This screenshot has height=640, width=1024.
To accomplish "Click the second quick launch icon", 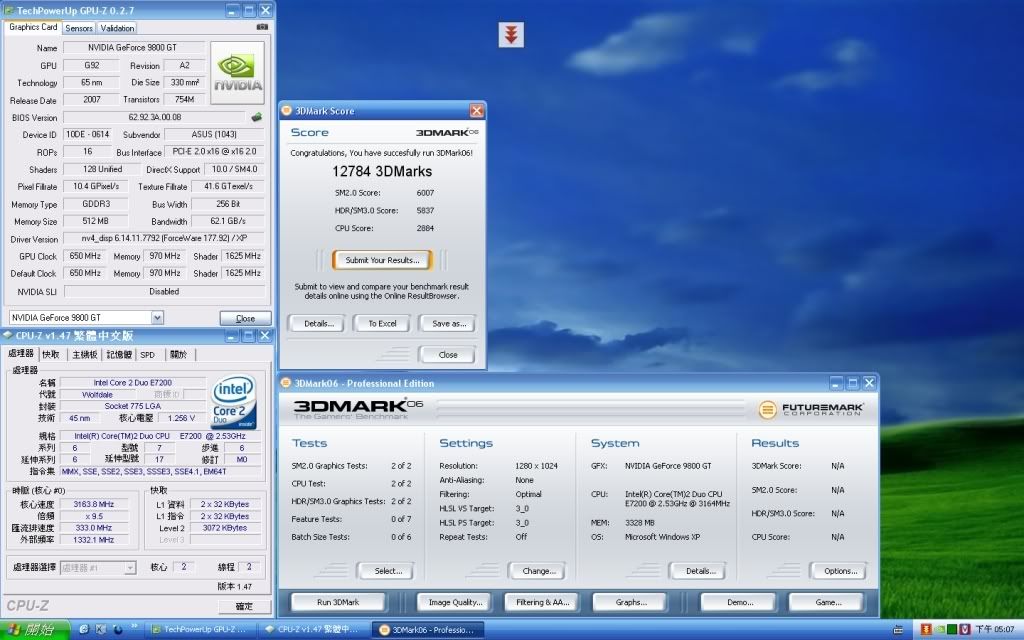I will (x=100, y=630).
